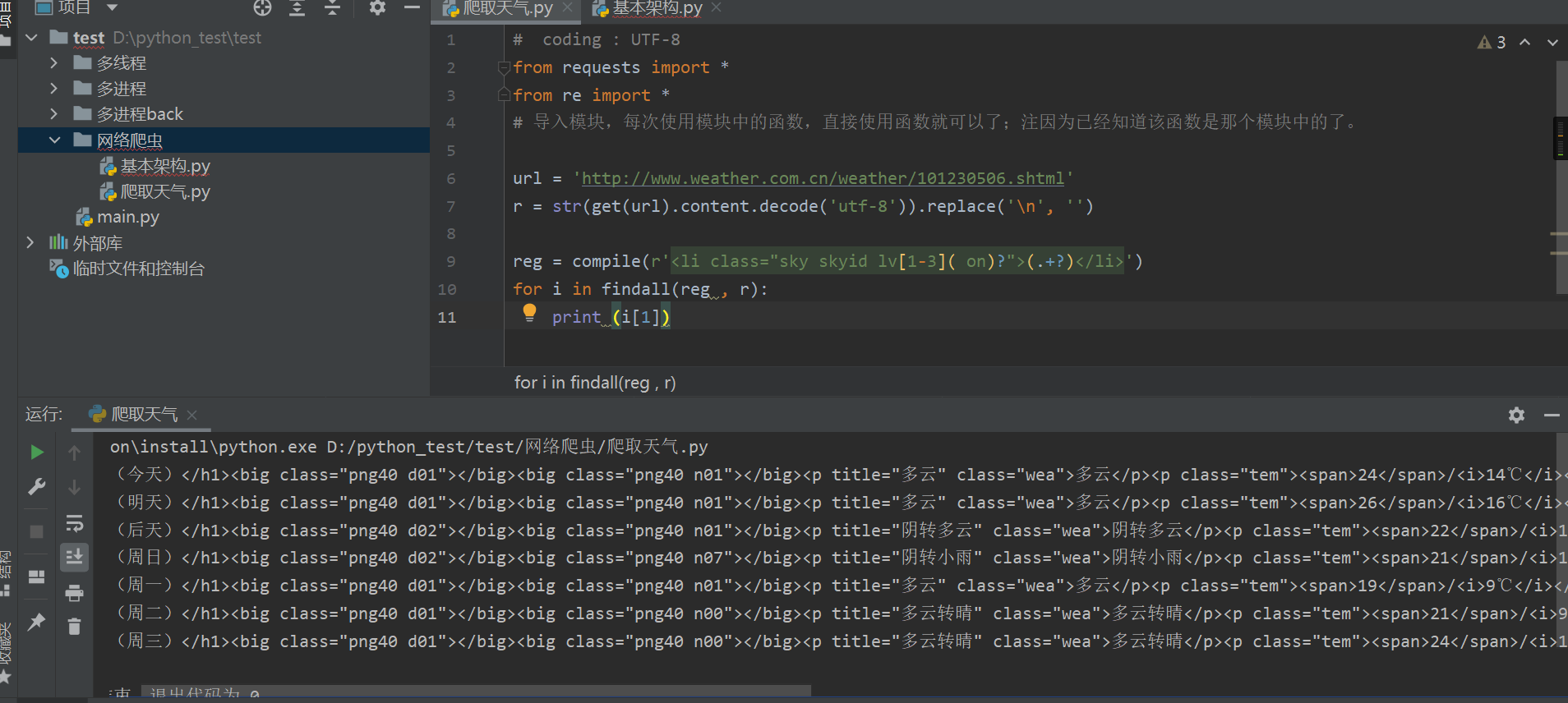The height and width of the screenshot is (703, 1568).
Task: Click the console line starting with （今天）
Action: click(x=838, y=475)
